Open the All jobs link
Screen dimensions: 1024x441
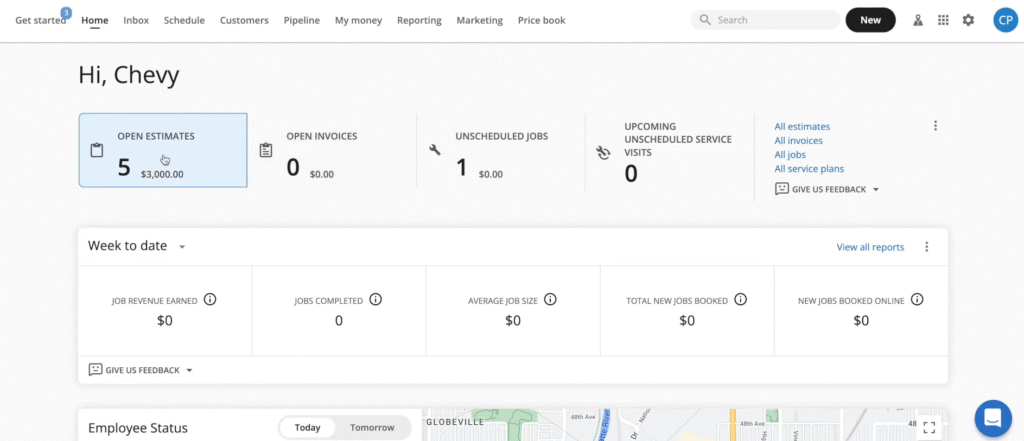790,155
